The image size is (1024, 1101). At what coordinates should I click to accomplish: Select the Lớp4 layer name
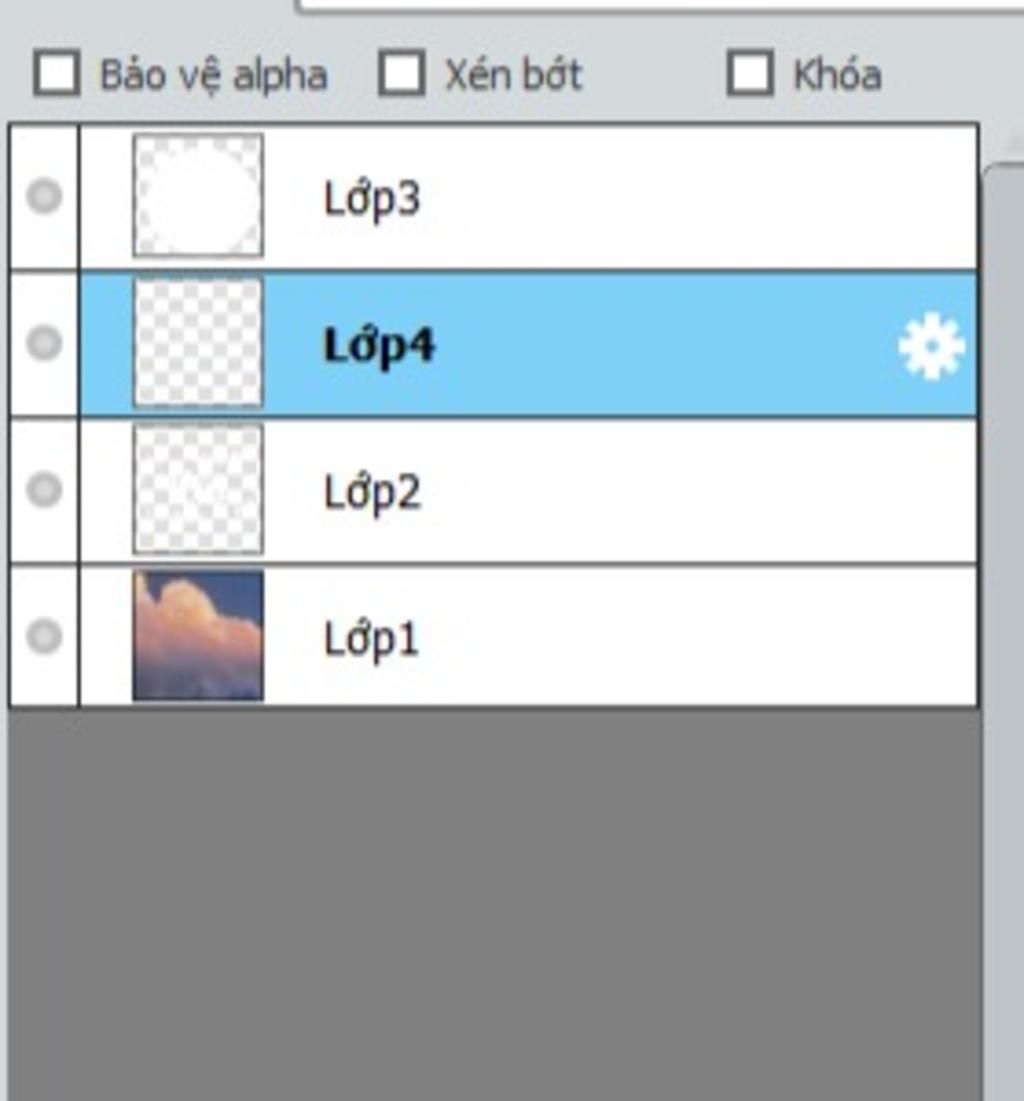point(379,347)
